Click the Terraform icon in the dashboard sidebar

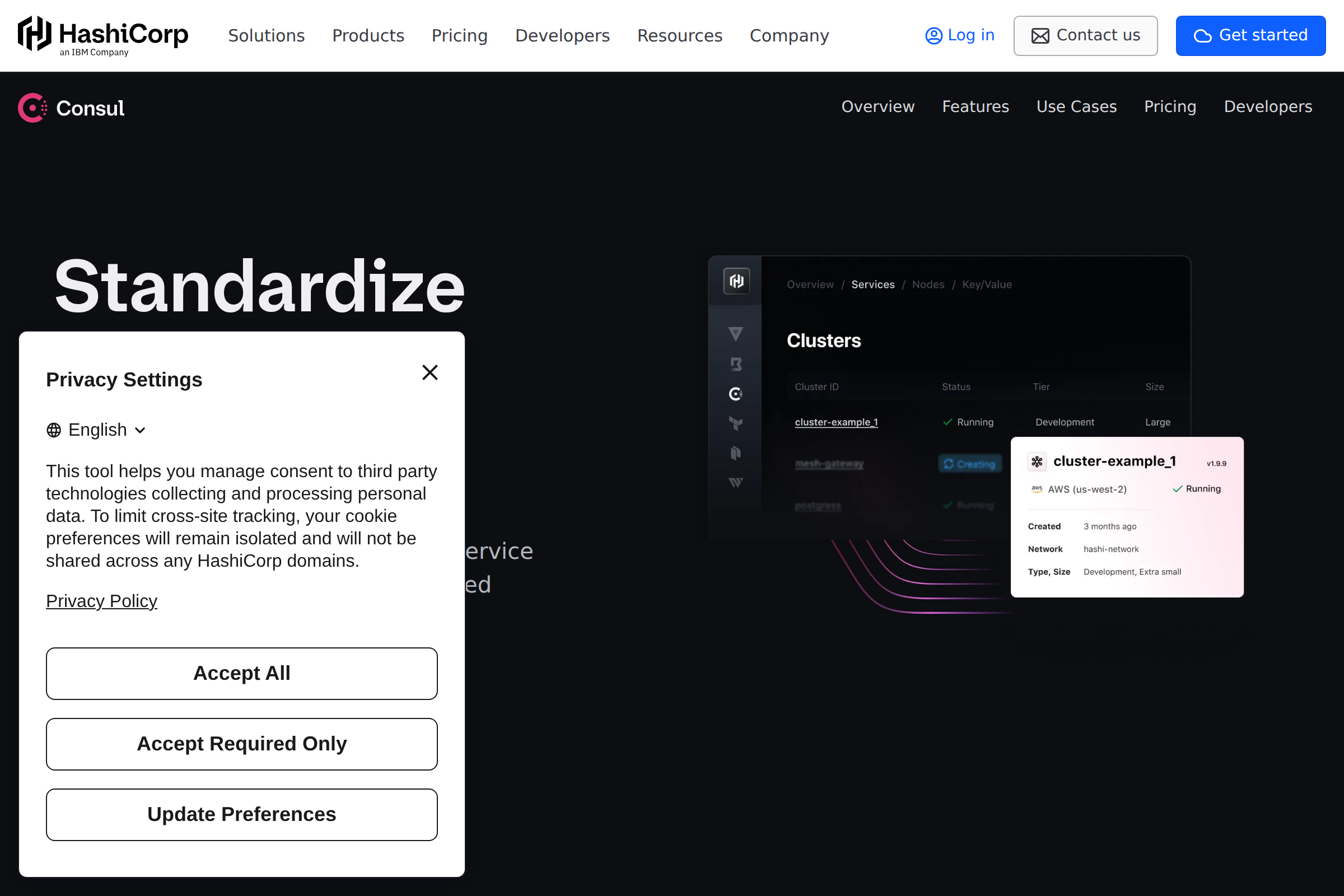736,423
